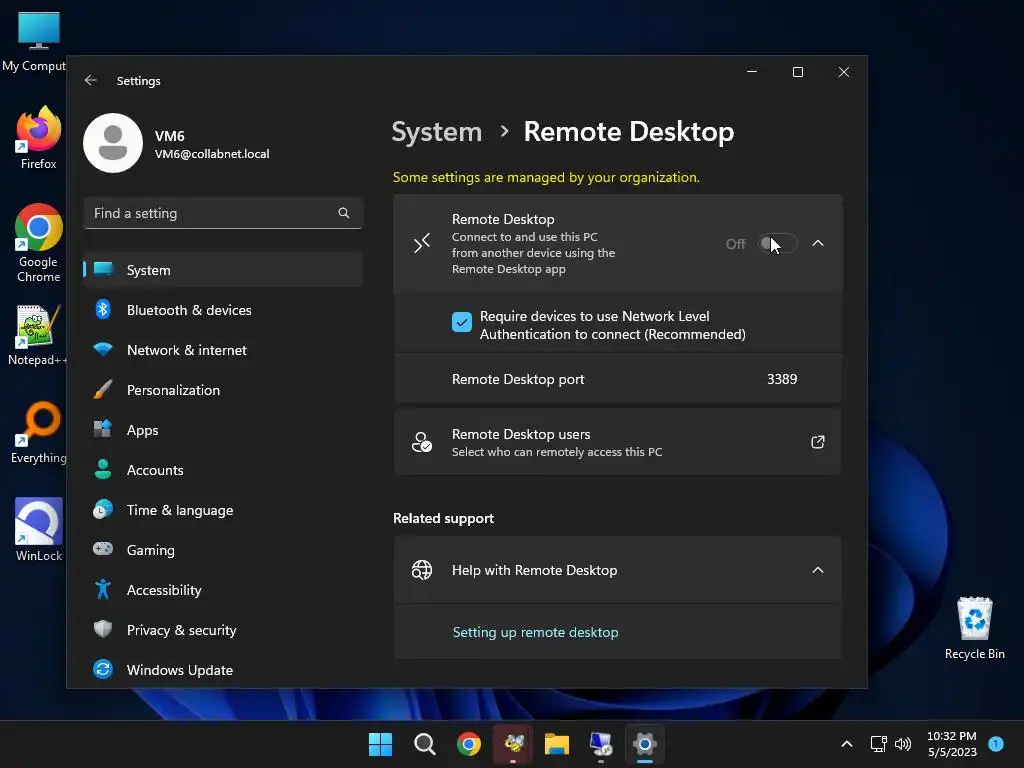This screenshot has height=768, width=1024.
Task: Open the Windows Start menu
Action: click(380, 744)
